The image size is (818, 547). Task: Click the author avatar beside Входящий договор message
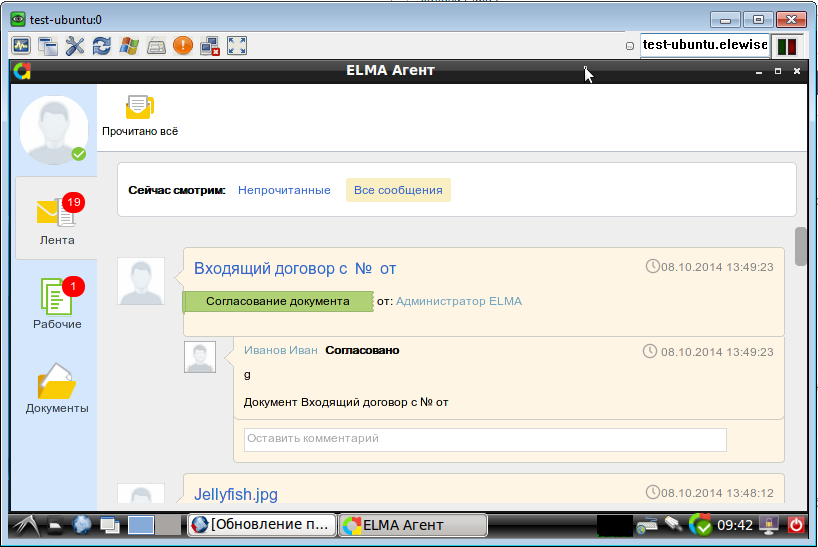click(x=141, y=281)
